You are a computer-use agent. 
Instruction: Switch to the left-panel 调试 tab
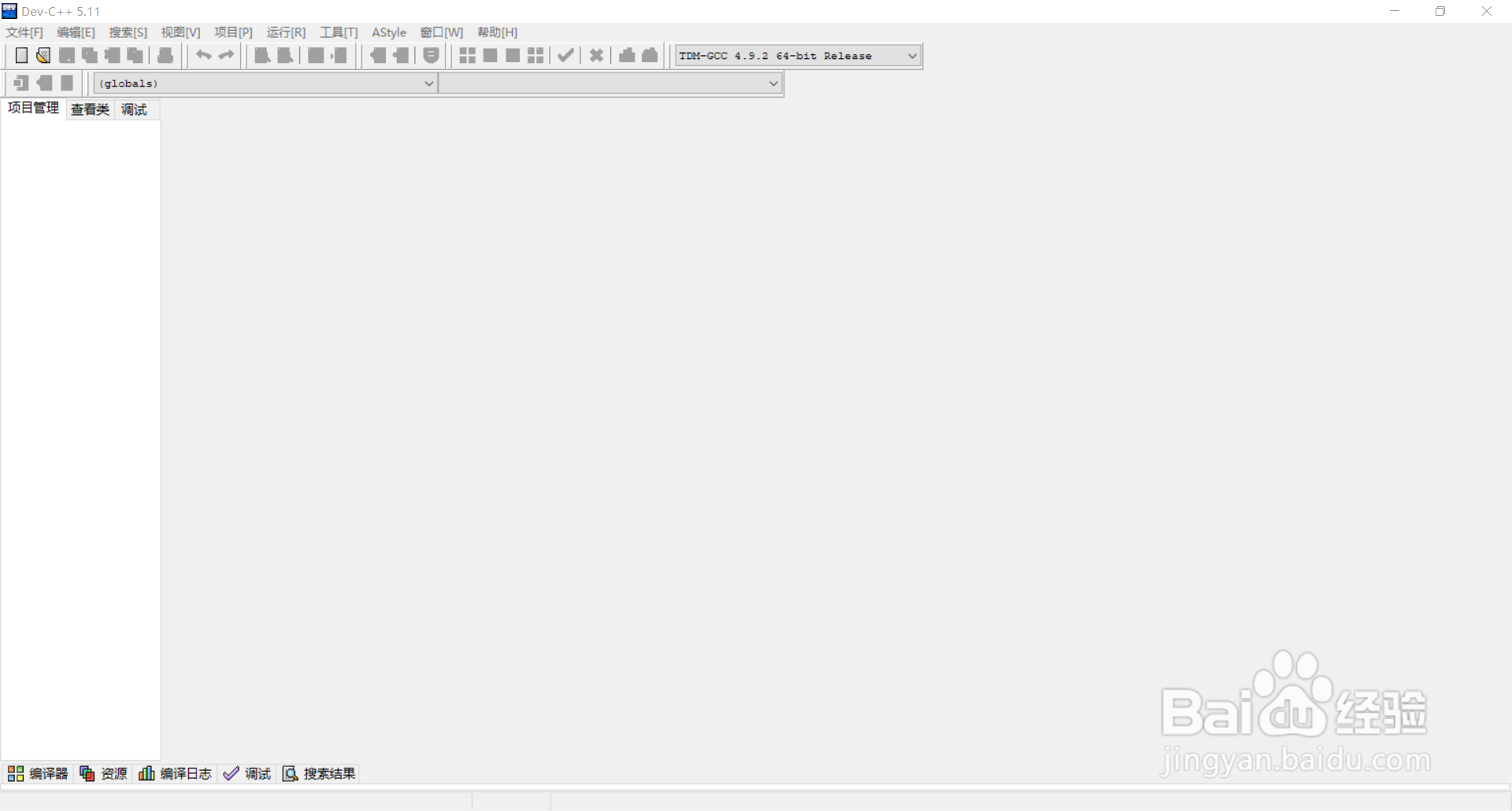[134, 109]
